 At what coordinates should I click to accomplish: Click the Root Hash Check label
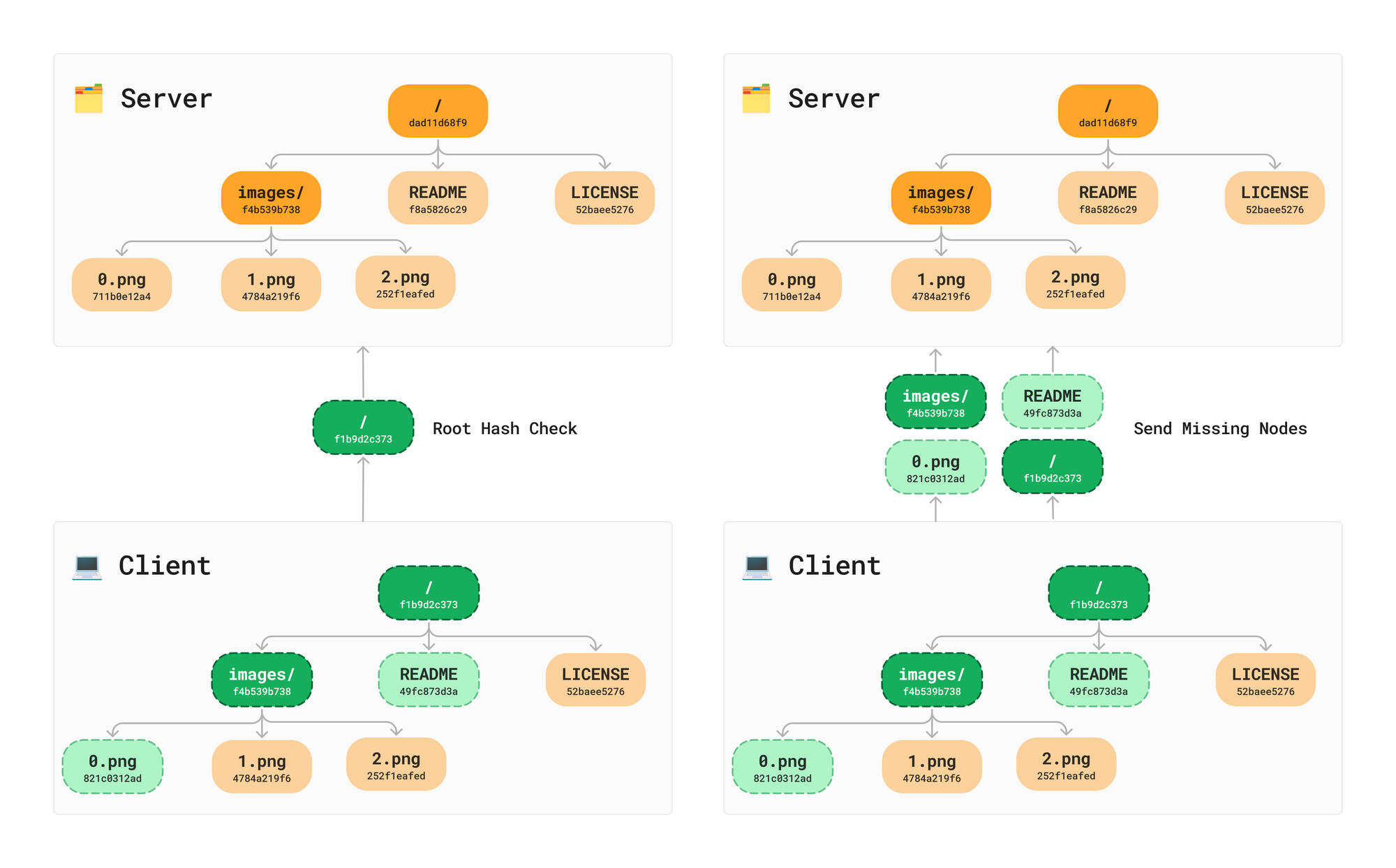[x=505, y=428]
